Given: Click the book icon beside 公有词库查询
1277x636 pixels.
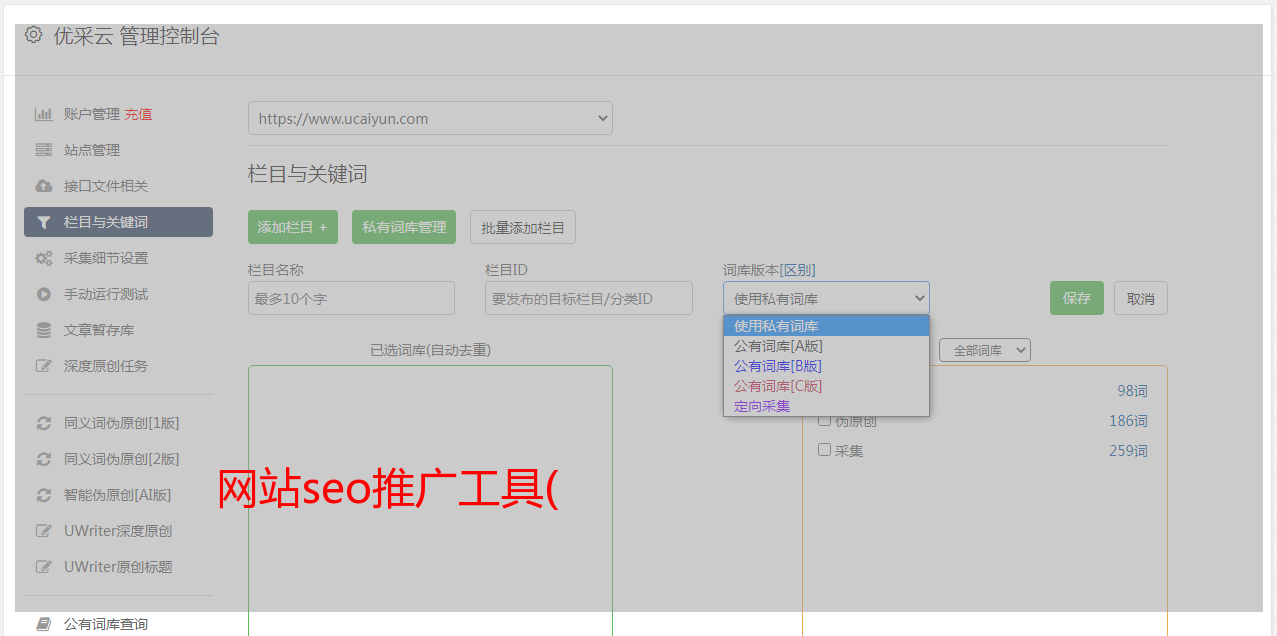Looking at the screenshot, I should pos(44,624).
